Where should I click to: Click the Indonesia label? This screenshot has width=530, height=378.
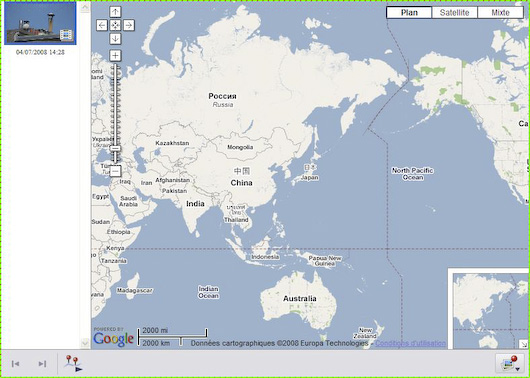pyautogui.click(x=265, y=257)
